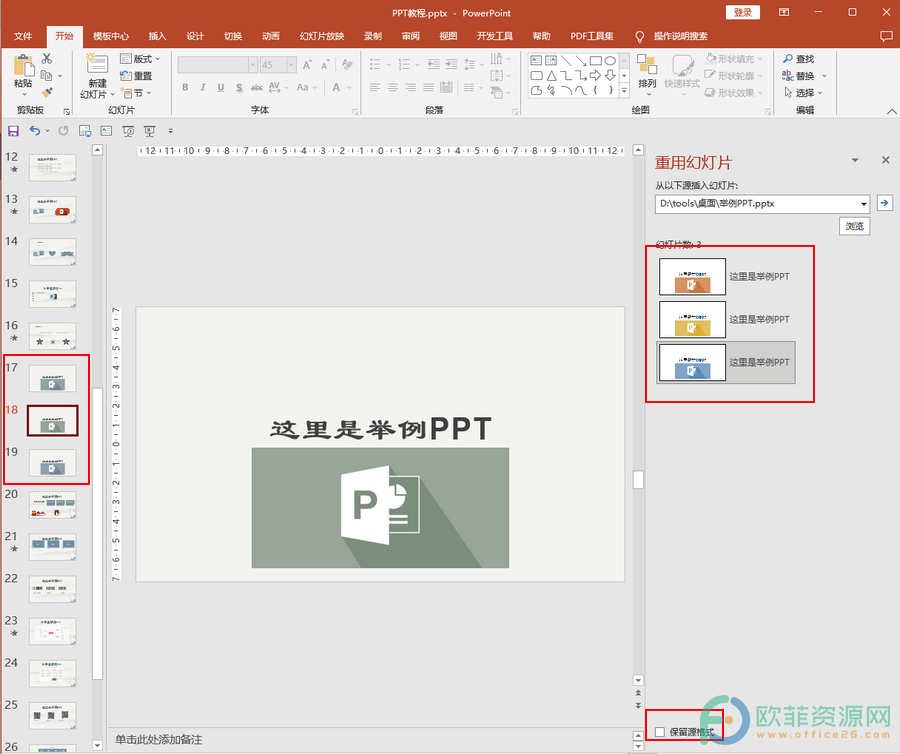
Task: Select slide 17 thumbnail
Action: [x=52, y=379]
